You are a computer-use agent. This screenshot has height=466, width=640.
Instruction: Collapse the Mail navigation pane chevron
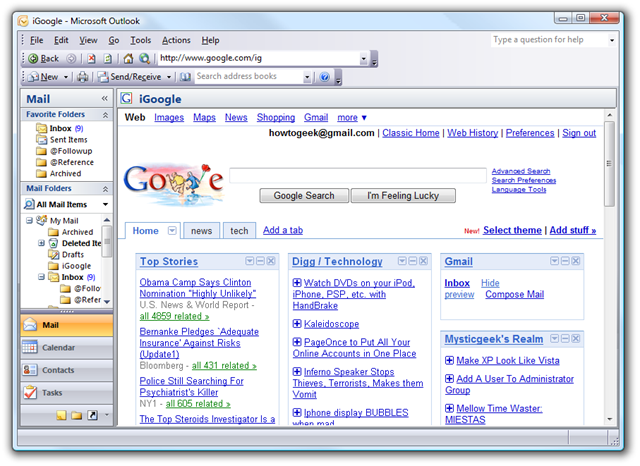105,98
